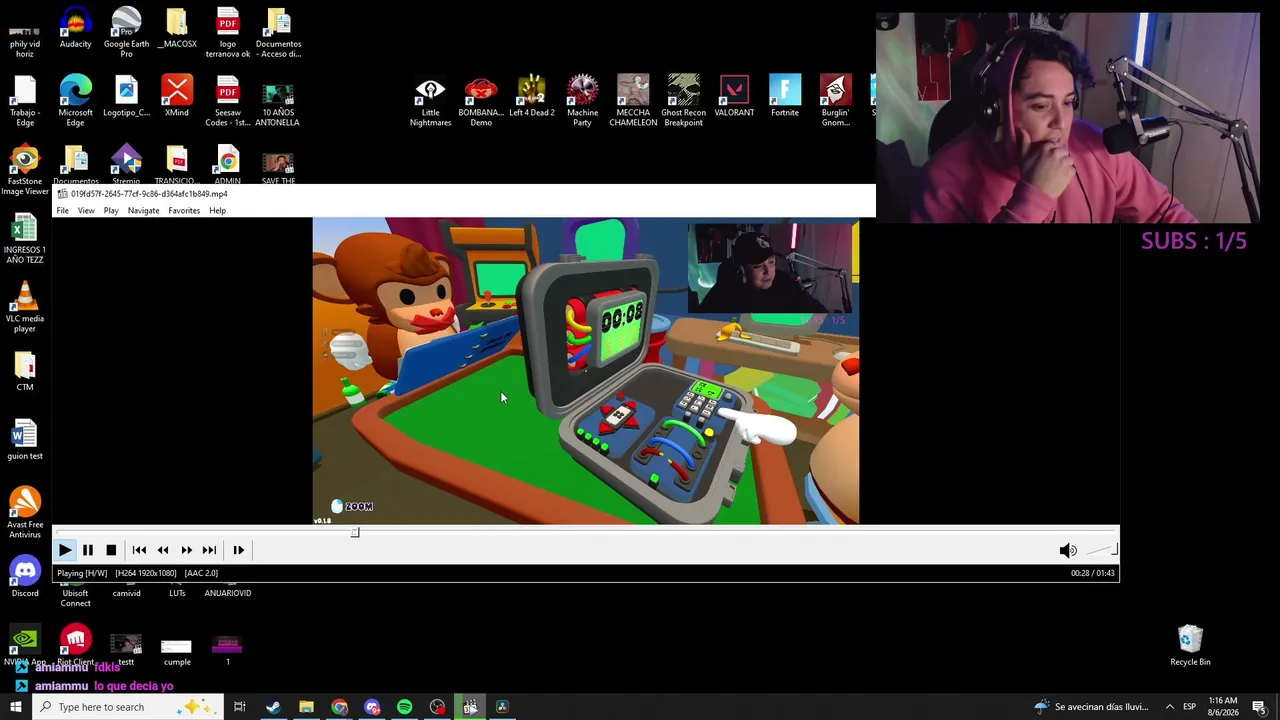The height and width of the screenshot is (720, 1280).
Task: Select the logo terranova ok PDF icon
Action: [x=228, y=32]
